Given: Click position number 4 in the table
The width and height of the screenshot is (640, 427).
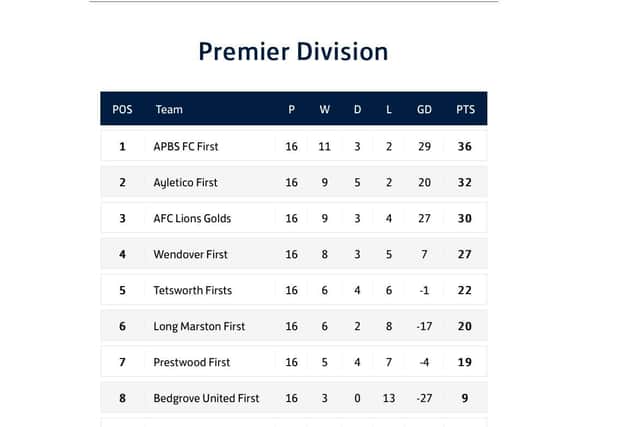Looking at the screenshot, I should pyautogui.click(x=122, y=254).
